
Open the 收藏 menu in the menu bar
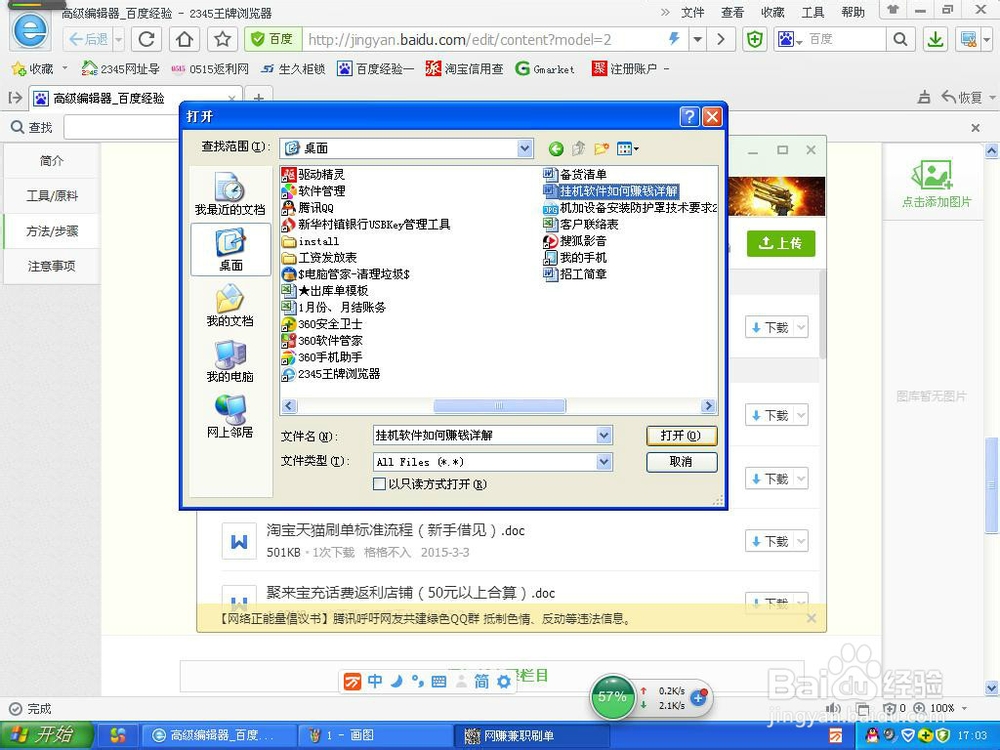pyautogui.click(x=772, y=12)
